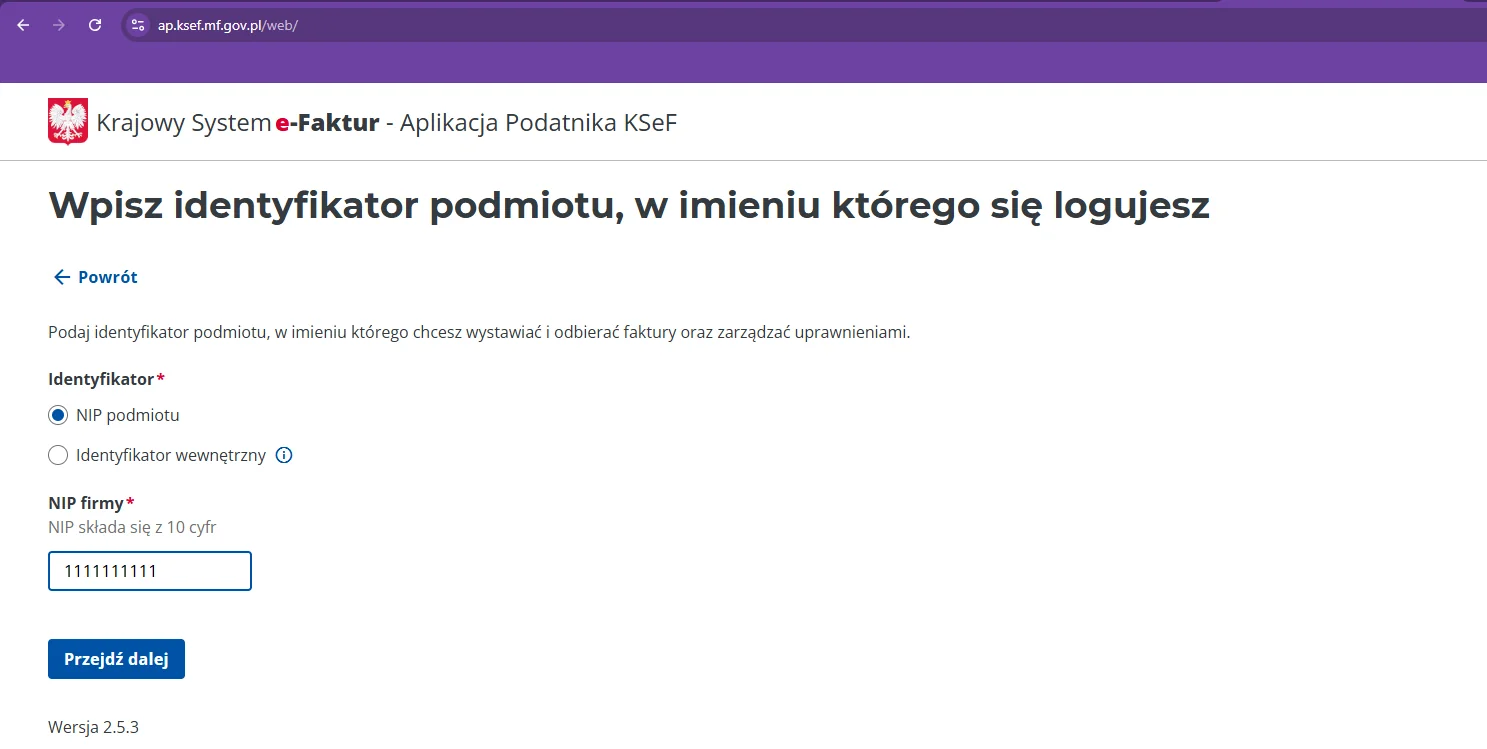Click the Wersja 2.5.3 text

click(93, 727)
